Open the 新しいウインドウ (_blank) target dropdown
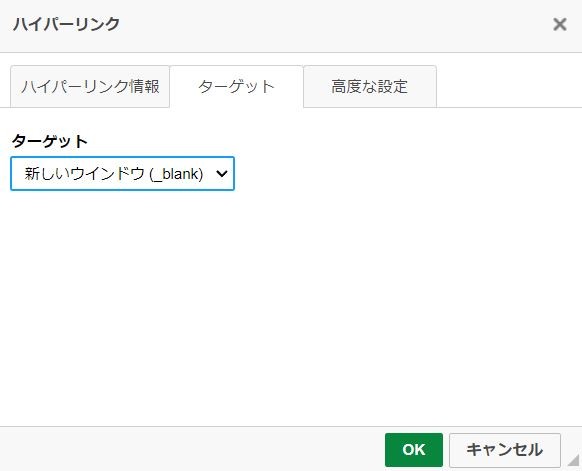 122,174
